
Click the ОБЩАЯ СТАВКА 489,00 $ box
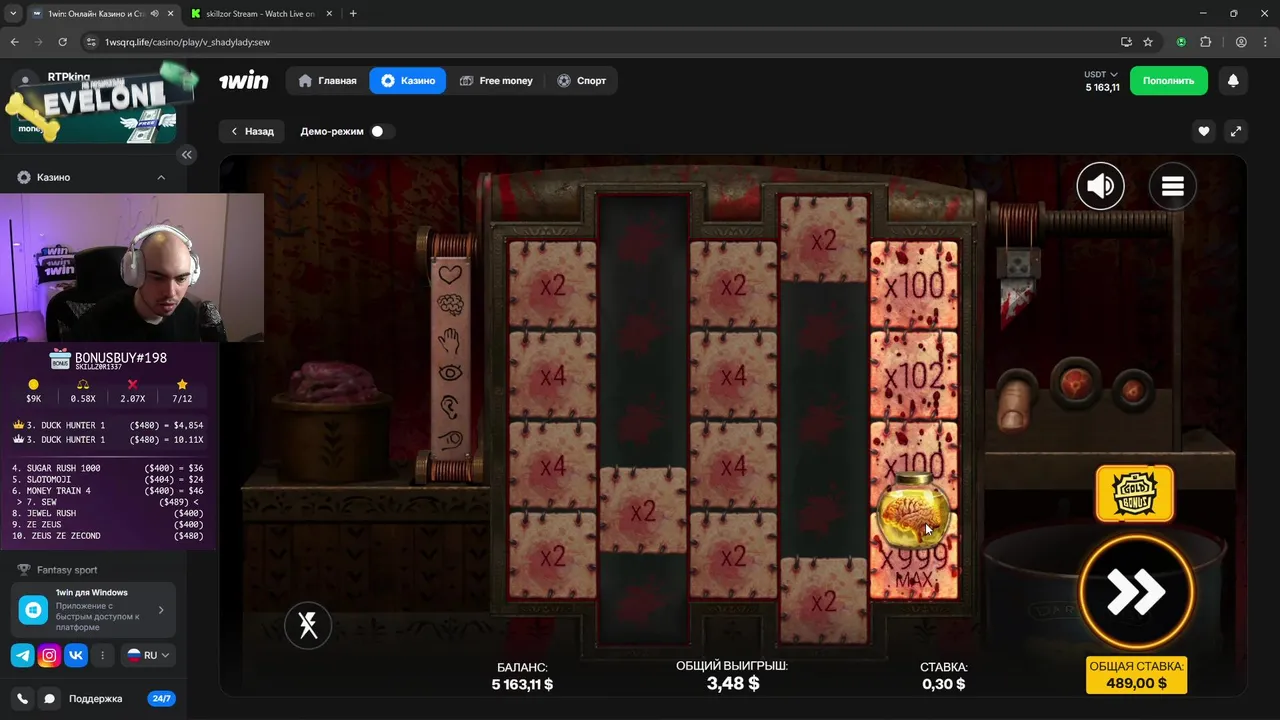pos(1136,675)
